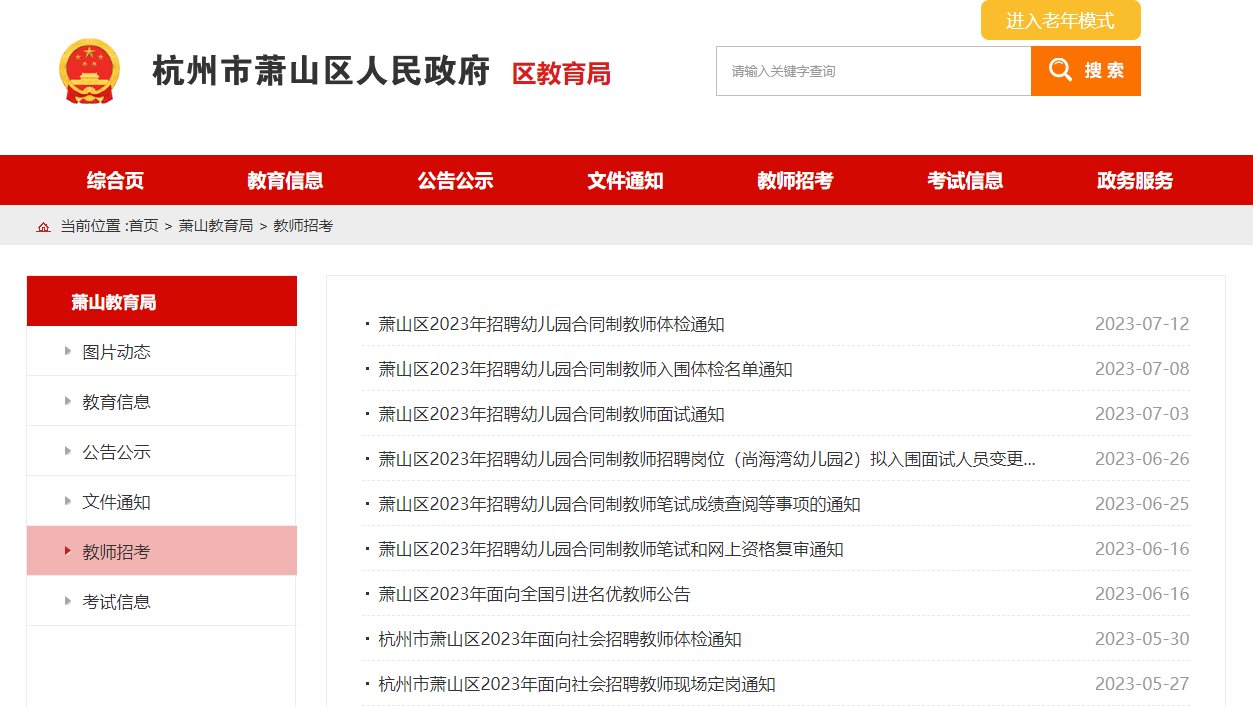The height and width of the screenshot is (707, 1253).
Task: Switch to the 政务服务 navigation tab
Action: (x=1133, y=180)
